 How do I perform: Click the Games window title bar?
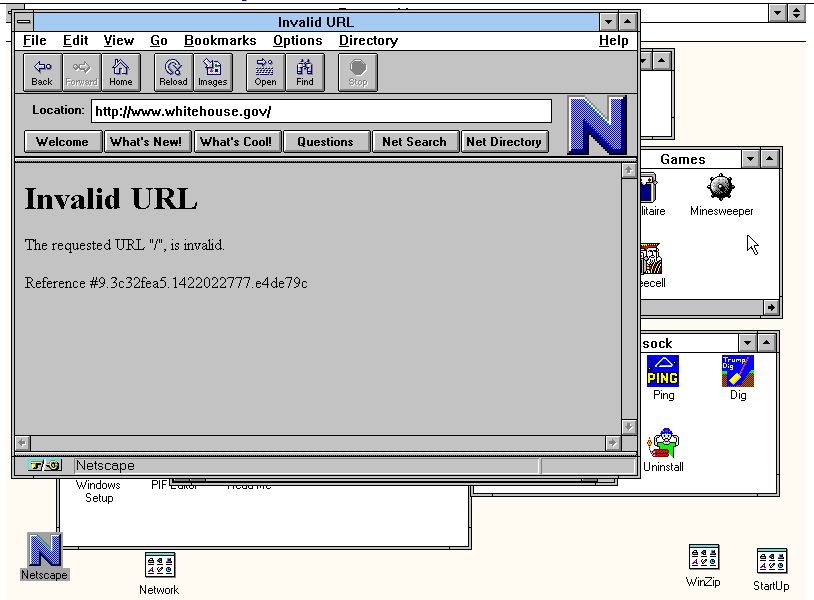[x=690, y=159]
